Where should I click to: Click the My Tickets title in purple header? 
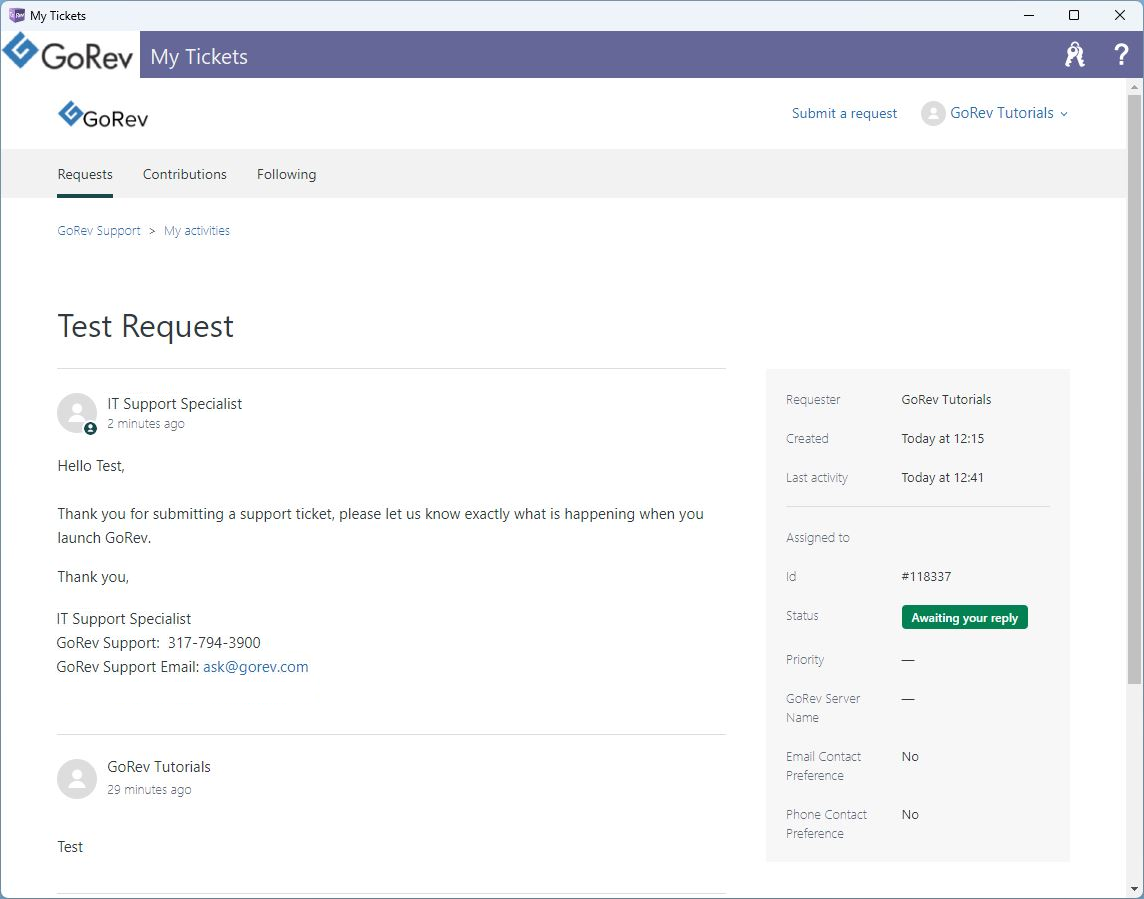click(x=199, y=57)
